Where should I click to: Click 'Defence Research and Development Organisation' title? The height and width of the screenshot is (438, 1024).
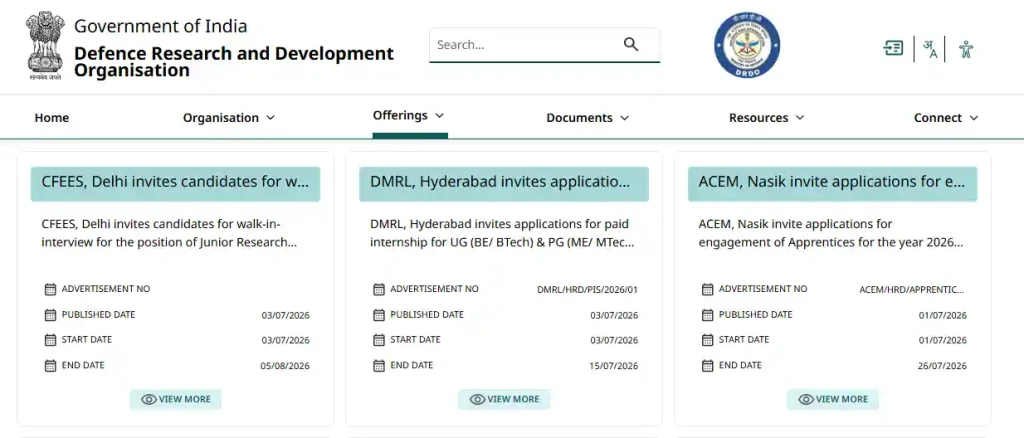pos(234,61)
